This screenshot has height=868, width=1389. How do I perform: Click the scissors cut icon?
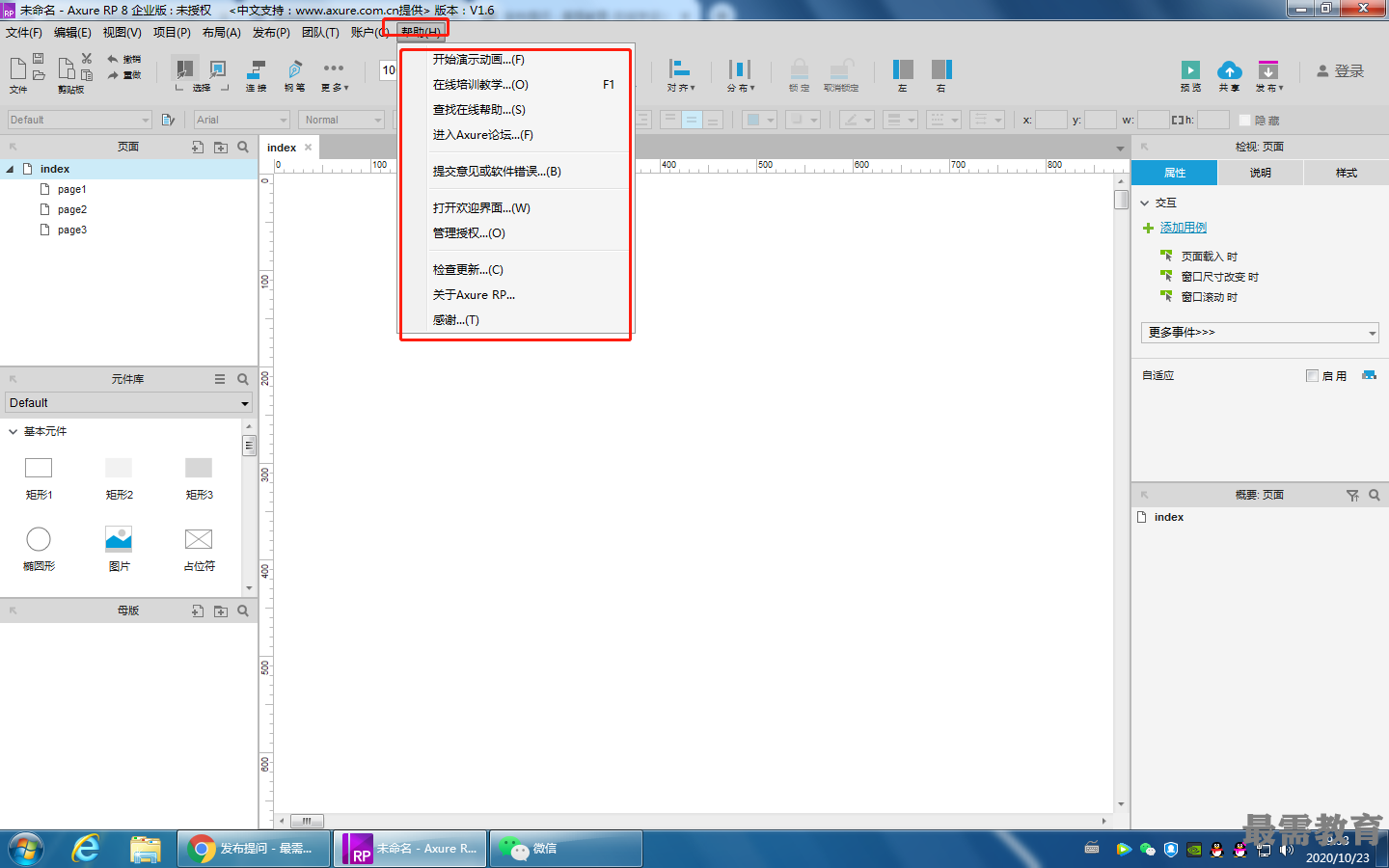coord(87,59)
